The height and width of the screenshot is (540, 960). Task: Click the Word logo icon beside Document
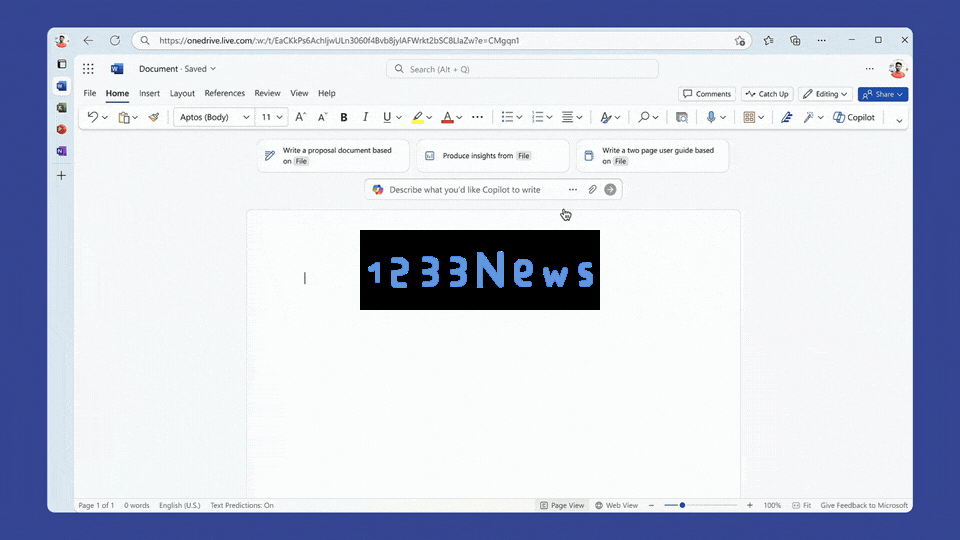point(117,69)
